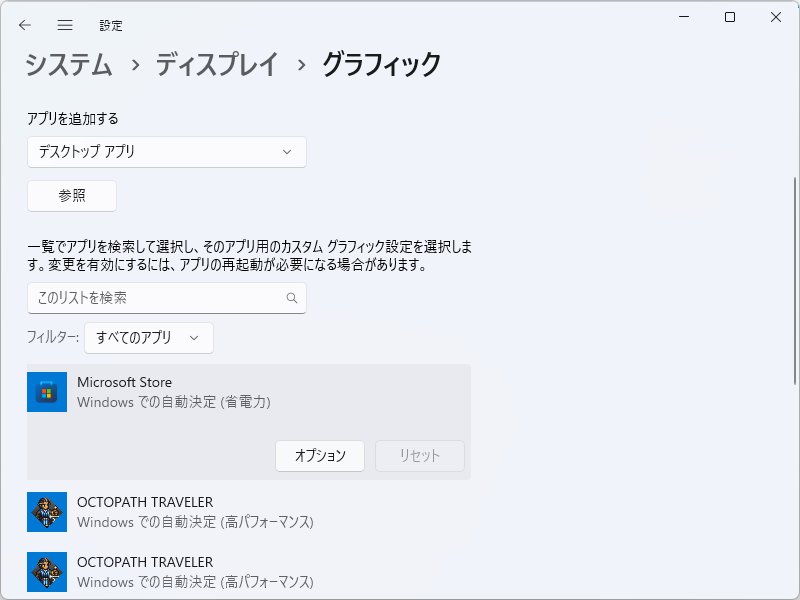The image size is (800, 600).
Task: Open the すべてのアプリ filter dropdown
Action: pos(148,338)
